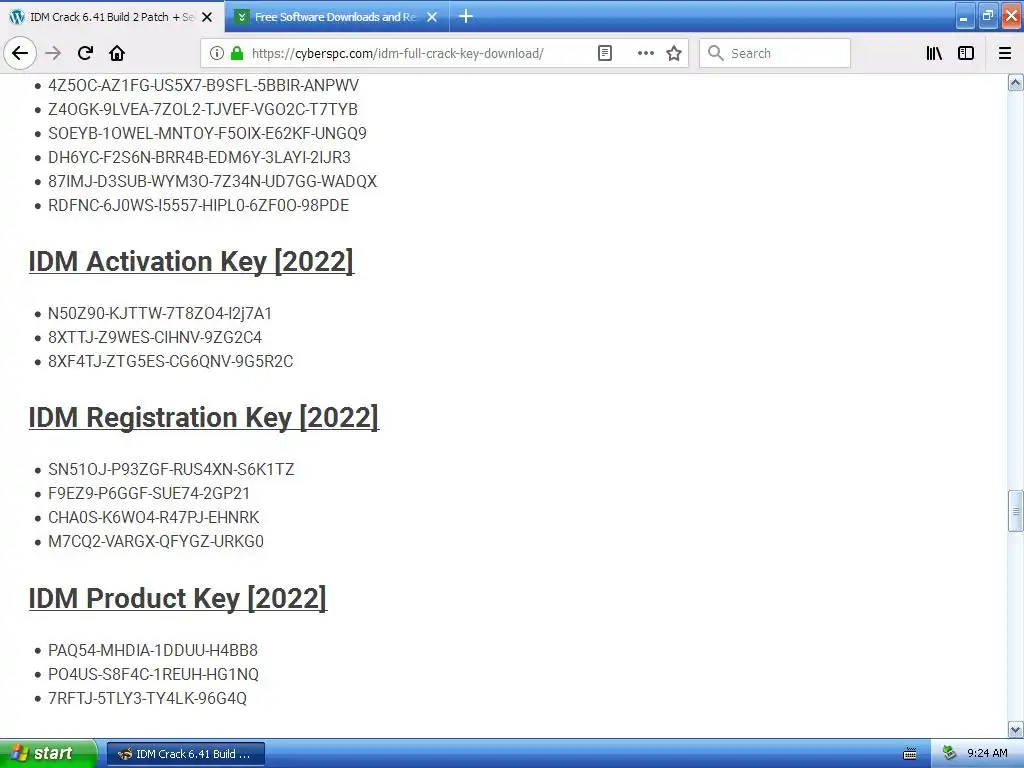Click scrollbar up arrow
Screen dimensions: 1024x768
click(x=1016, y=82)
